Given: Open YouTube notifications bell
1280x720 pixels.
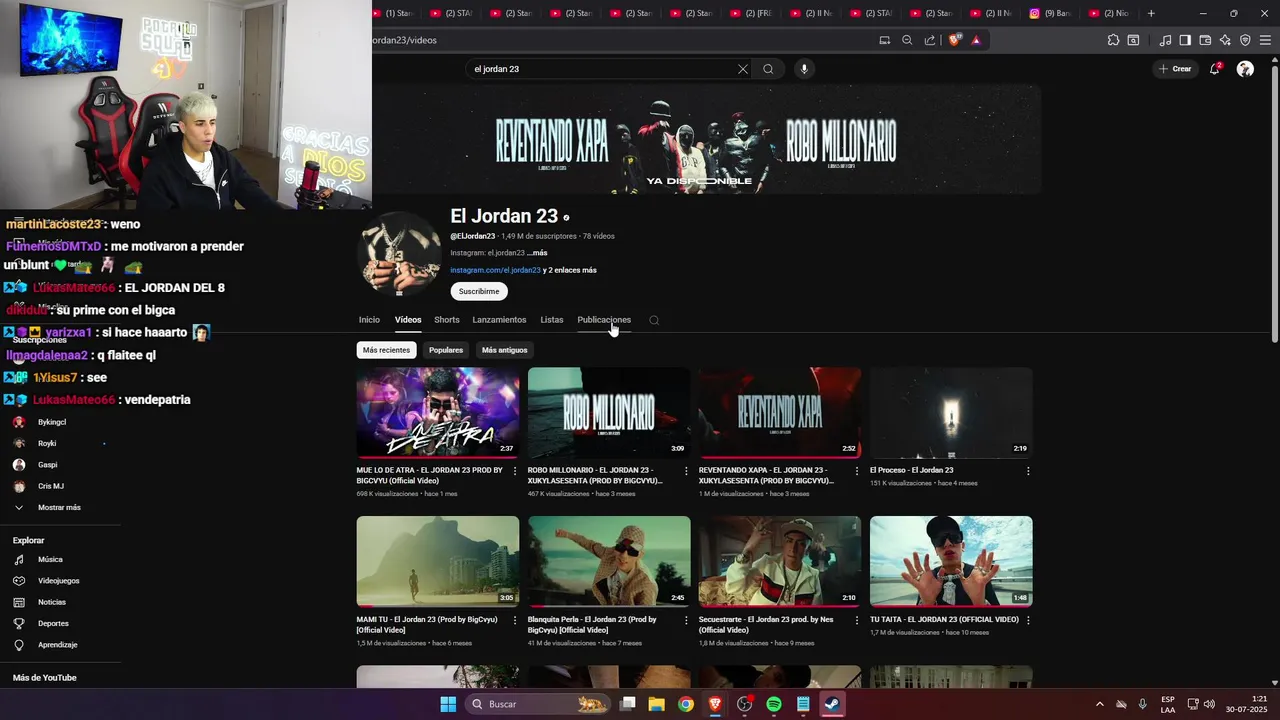Looking at the screenshot, I should point(1215,69).
